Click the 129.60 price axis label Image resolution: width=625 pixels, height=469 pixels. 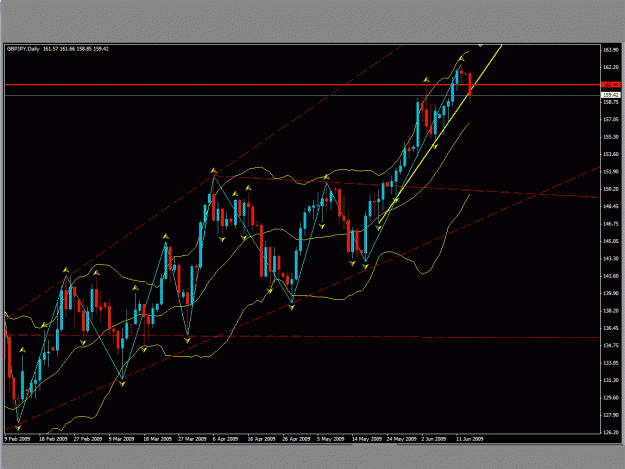coord(611,398)
